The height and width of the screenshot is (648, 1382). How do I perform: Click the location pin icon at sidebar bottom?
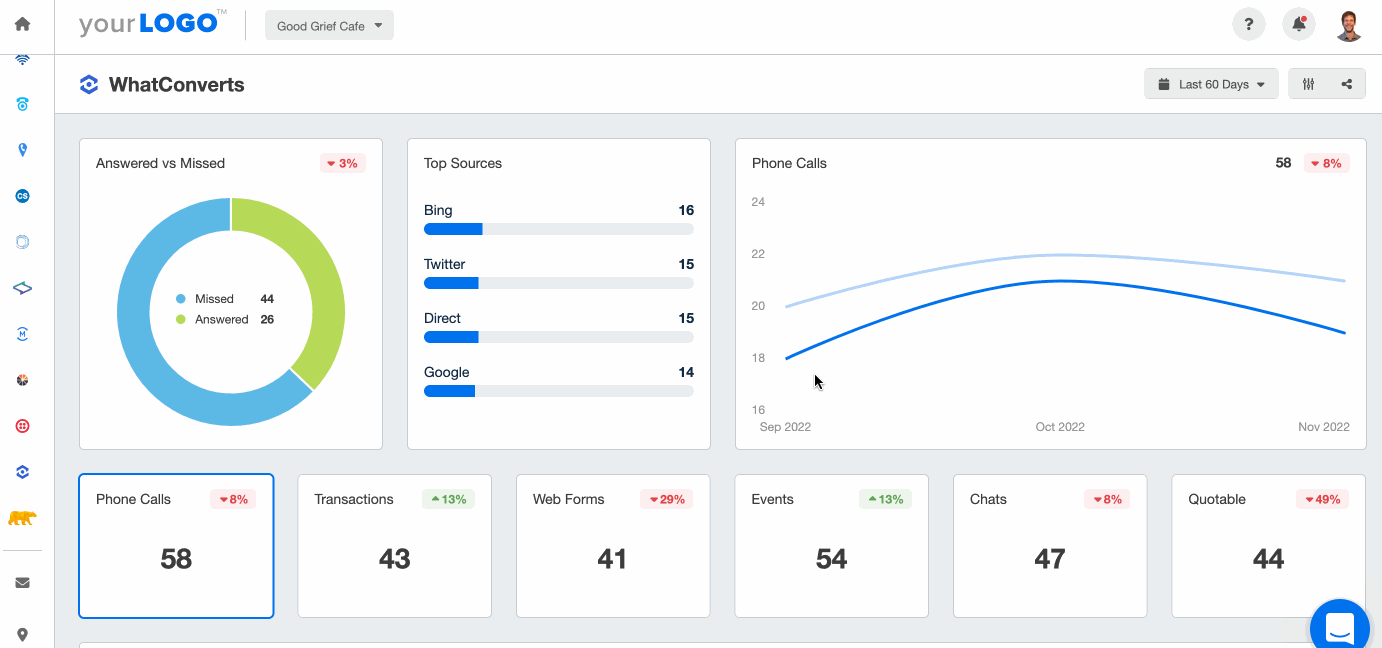pyautogui.click(x=22, y=634)
